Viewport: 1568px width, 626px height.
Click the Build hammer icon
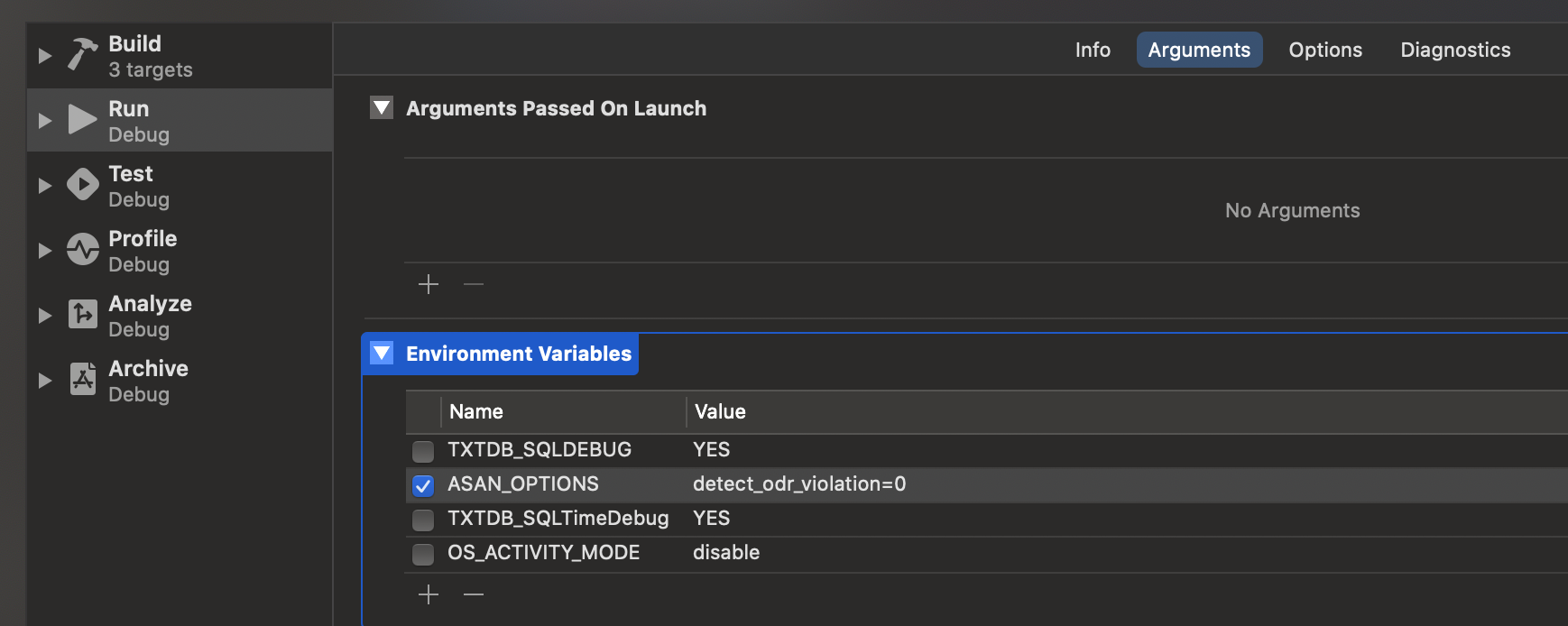click(82, 55)
